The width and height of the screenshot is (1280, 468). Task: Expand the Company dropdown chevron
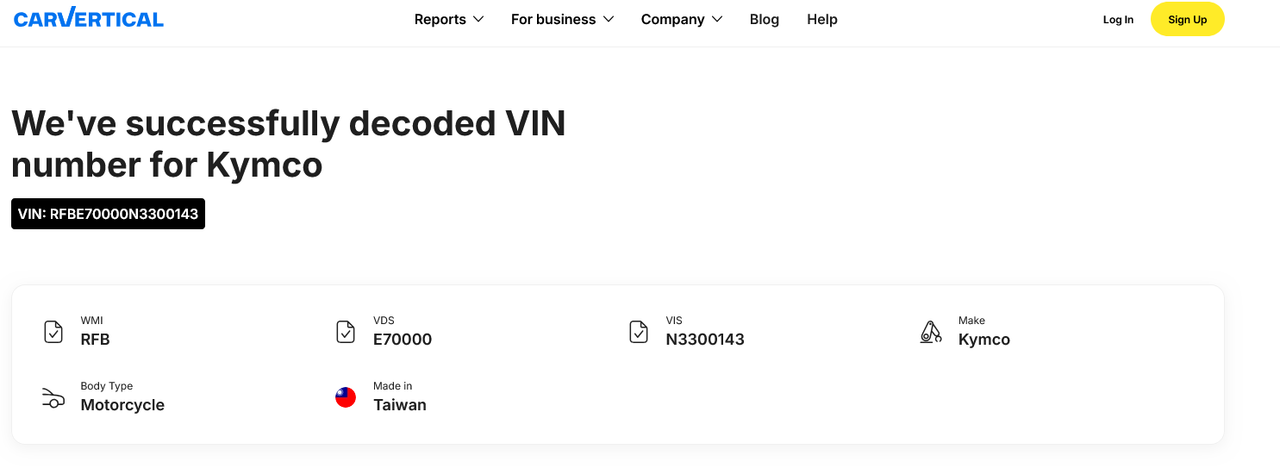716,19
